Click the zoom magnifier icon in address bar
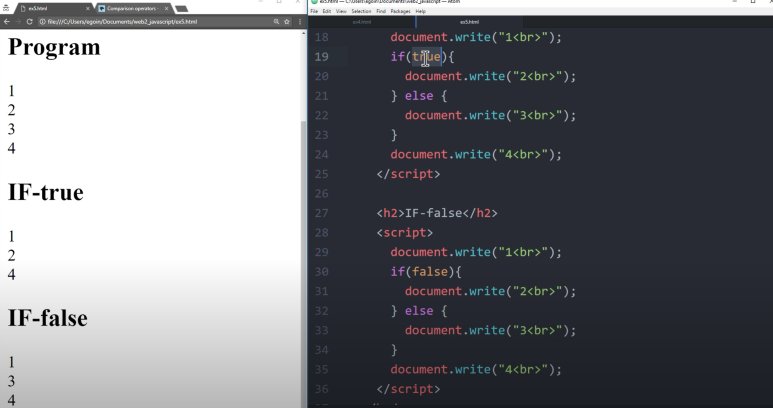This screenshot has width=773, height=408. [x=277, y=22]
